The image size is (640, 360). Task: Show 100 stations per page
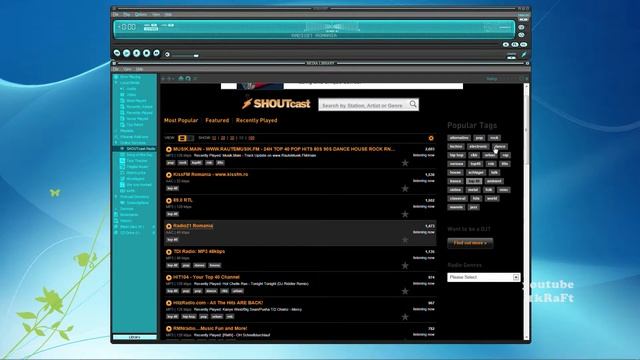pyautogui.click(x=251, y=138)
